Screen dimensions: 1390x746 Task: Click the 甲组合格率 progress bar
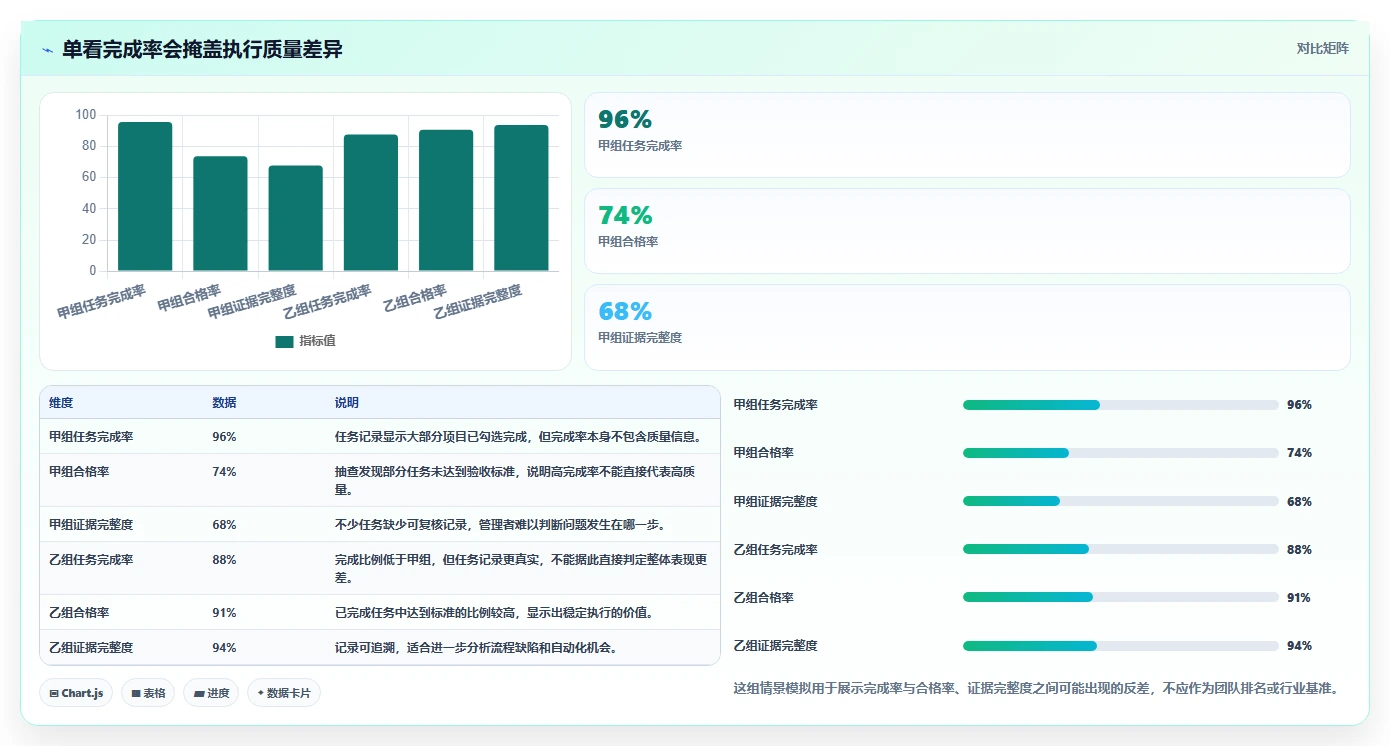tap(1120, 453)
